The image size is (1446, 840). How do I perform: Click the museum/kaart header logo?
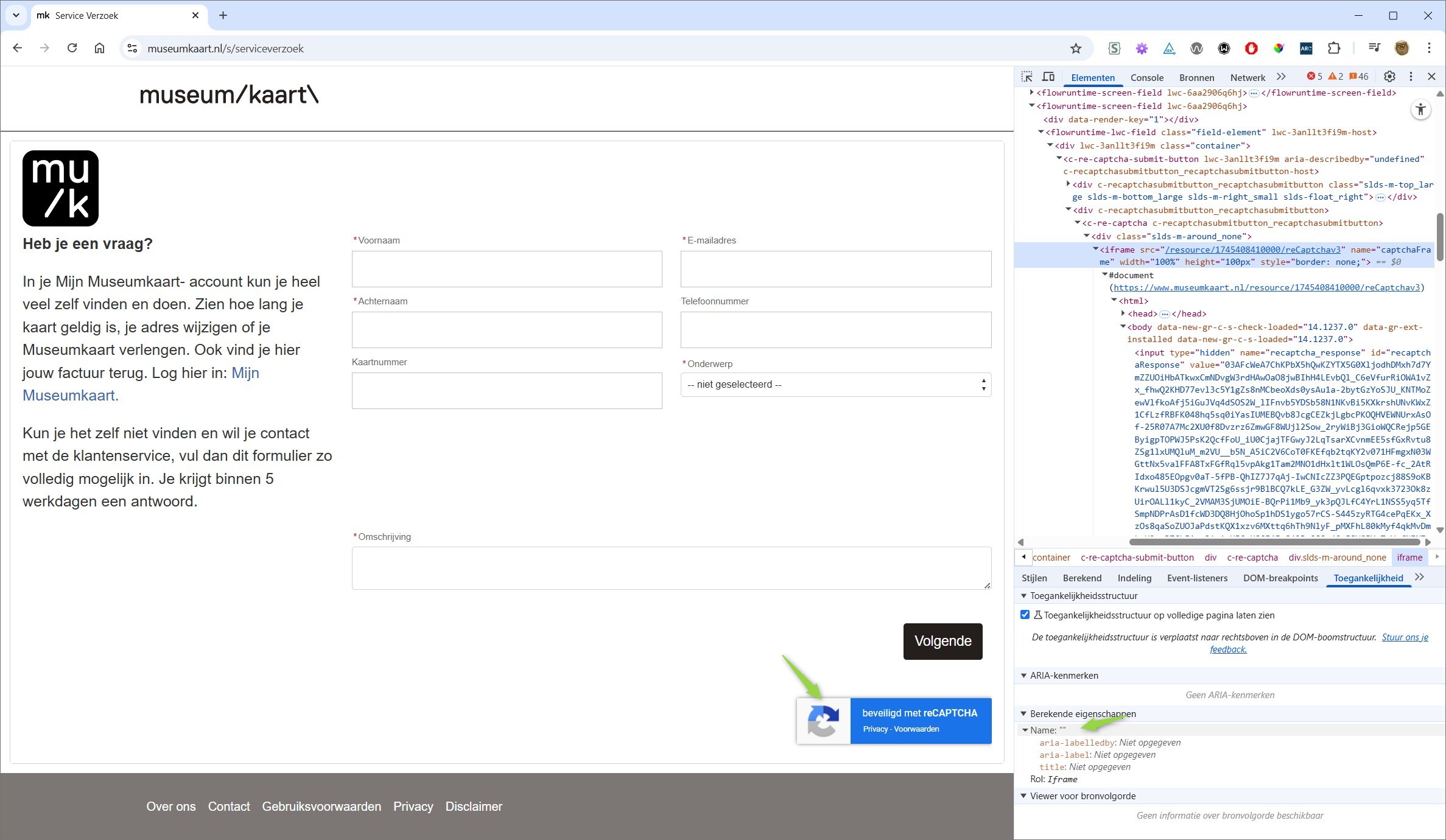click(x=229, y=95)
